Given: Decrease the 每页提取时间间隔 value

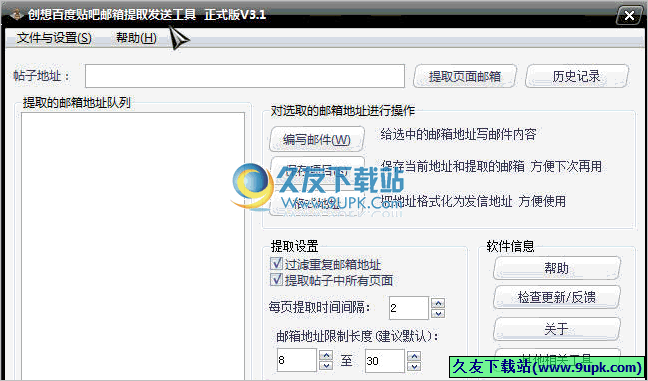Looking at the screenshot, I should pos(438,314).
